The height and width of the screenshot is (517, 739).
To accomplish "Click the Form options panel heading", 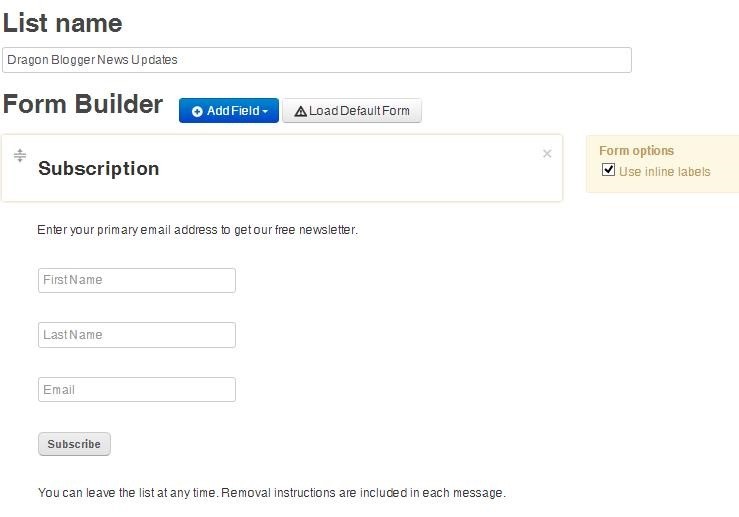I will [636, 151].
